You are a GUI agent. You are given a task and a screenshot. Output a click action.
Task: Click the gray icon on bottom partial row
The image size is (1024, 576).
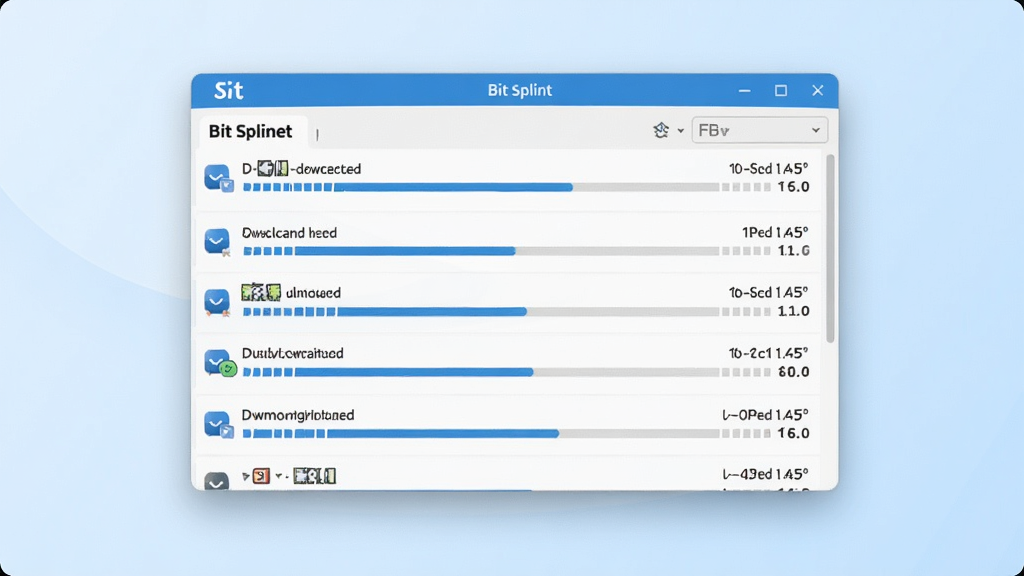pos(217,481)
